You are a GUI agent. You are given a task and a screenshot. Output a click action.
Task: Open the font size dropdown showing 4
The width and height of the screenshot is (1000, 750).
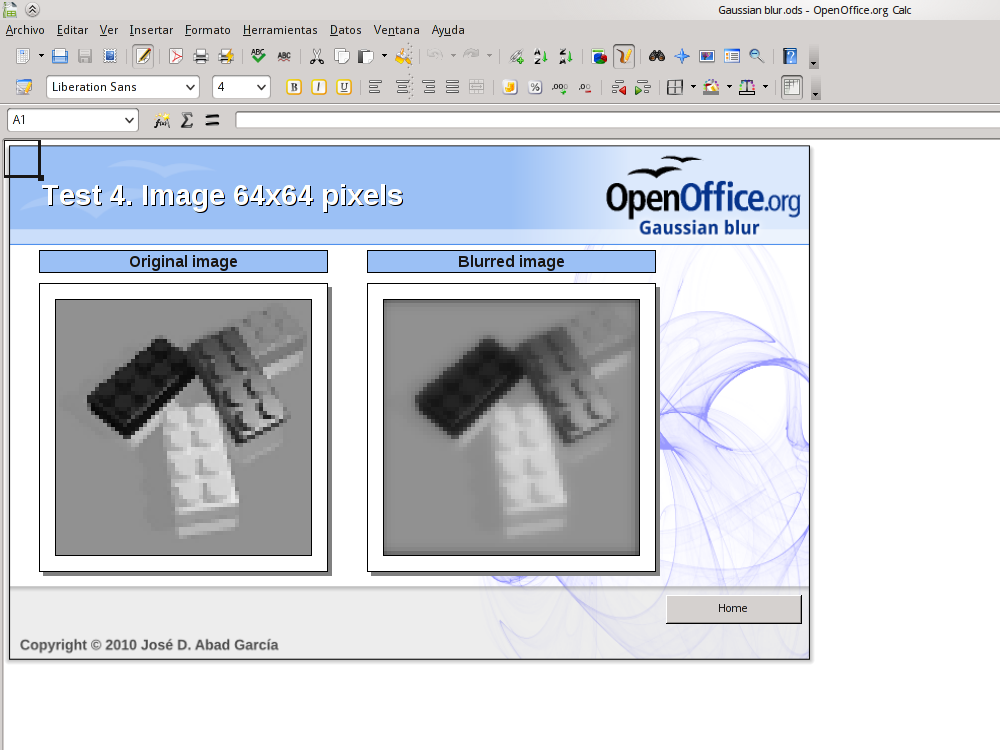pos(261,87)
